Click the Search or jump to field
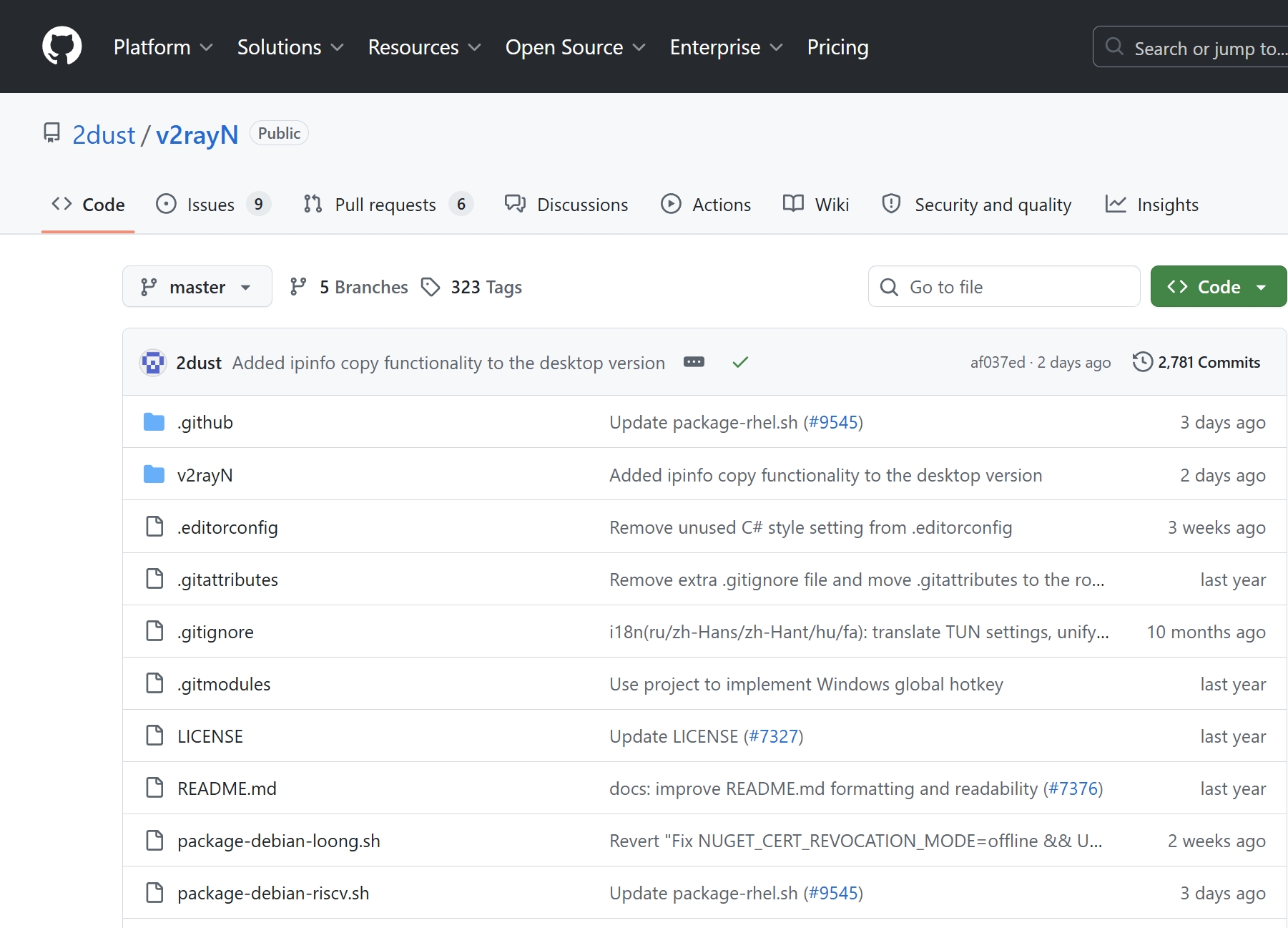Image resolution: width=1288 pixels, height=928 pixels. pos(1190,47)
